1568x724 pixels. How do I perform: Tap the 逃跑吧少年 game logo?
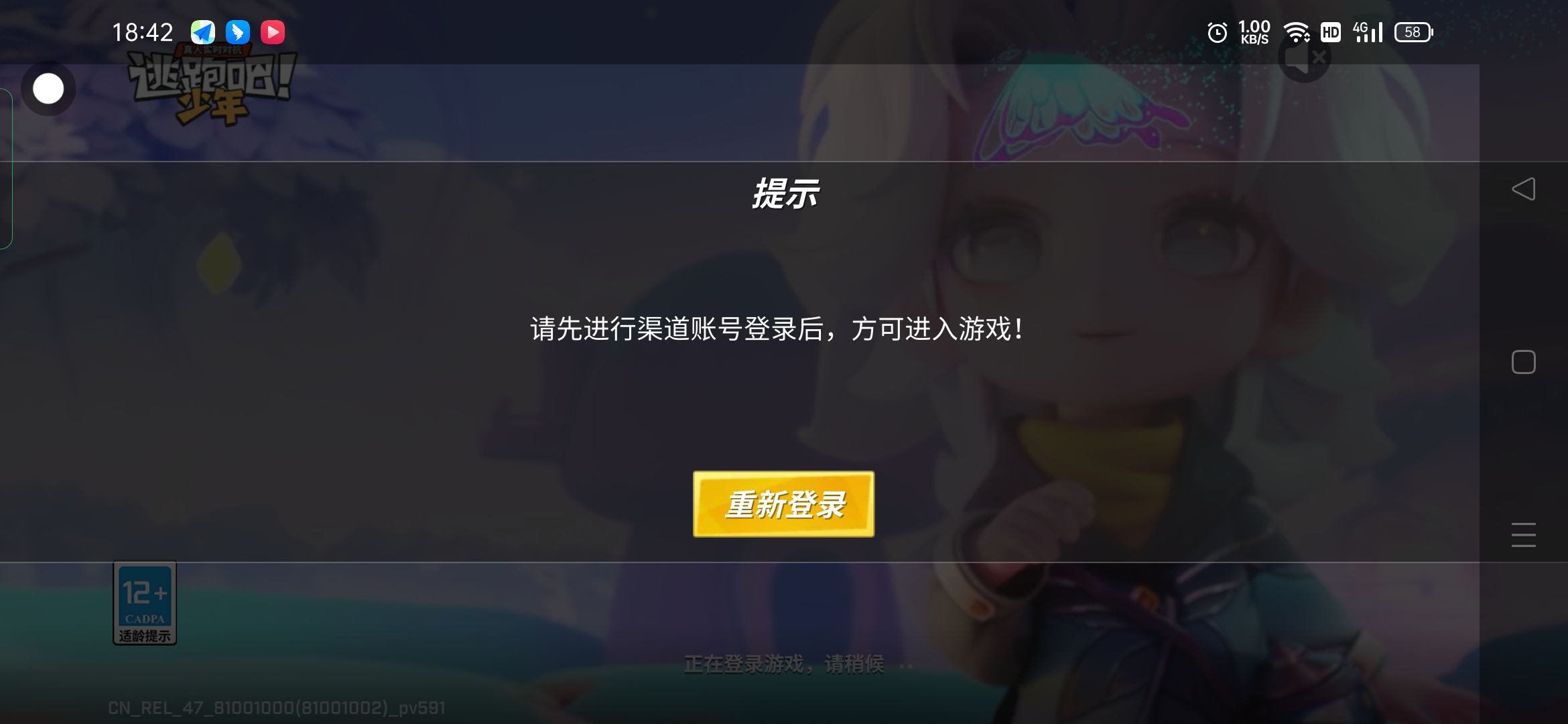pos(211,85)
